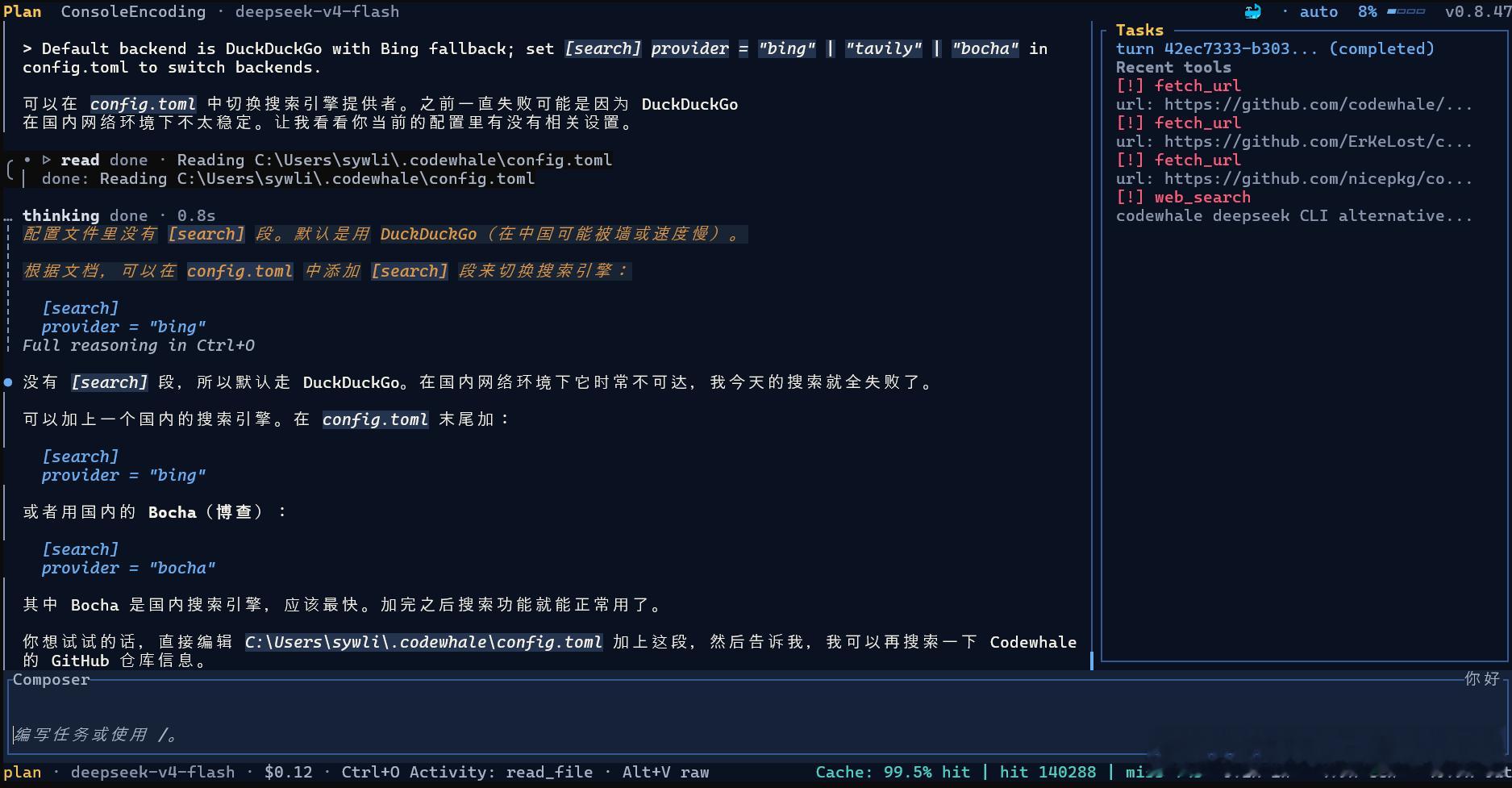Click 'done: Reading' config.toml result line

pos(288,178)
